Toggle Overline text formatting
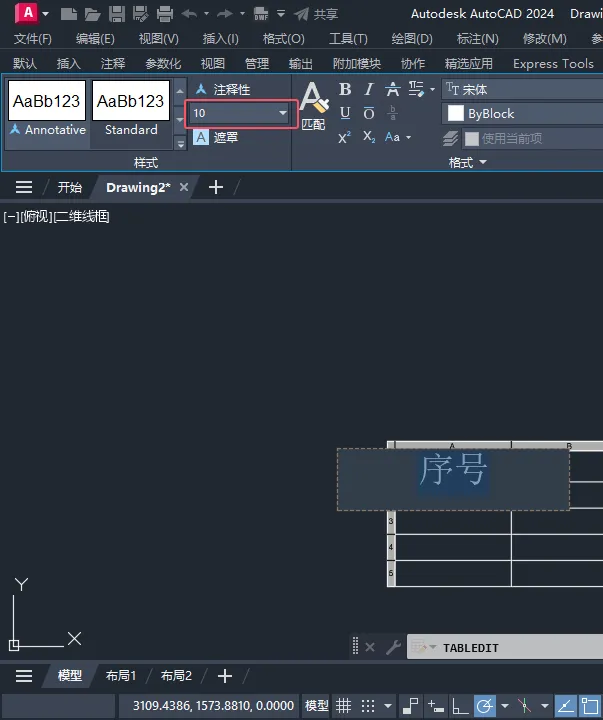This screenshot has height=720, width=603. coord(369,113)
